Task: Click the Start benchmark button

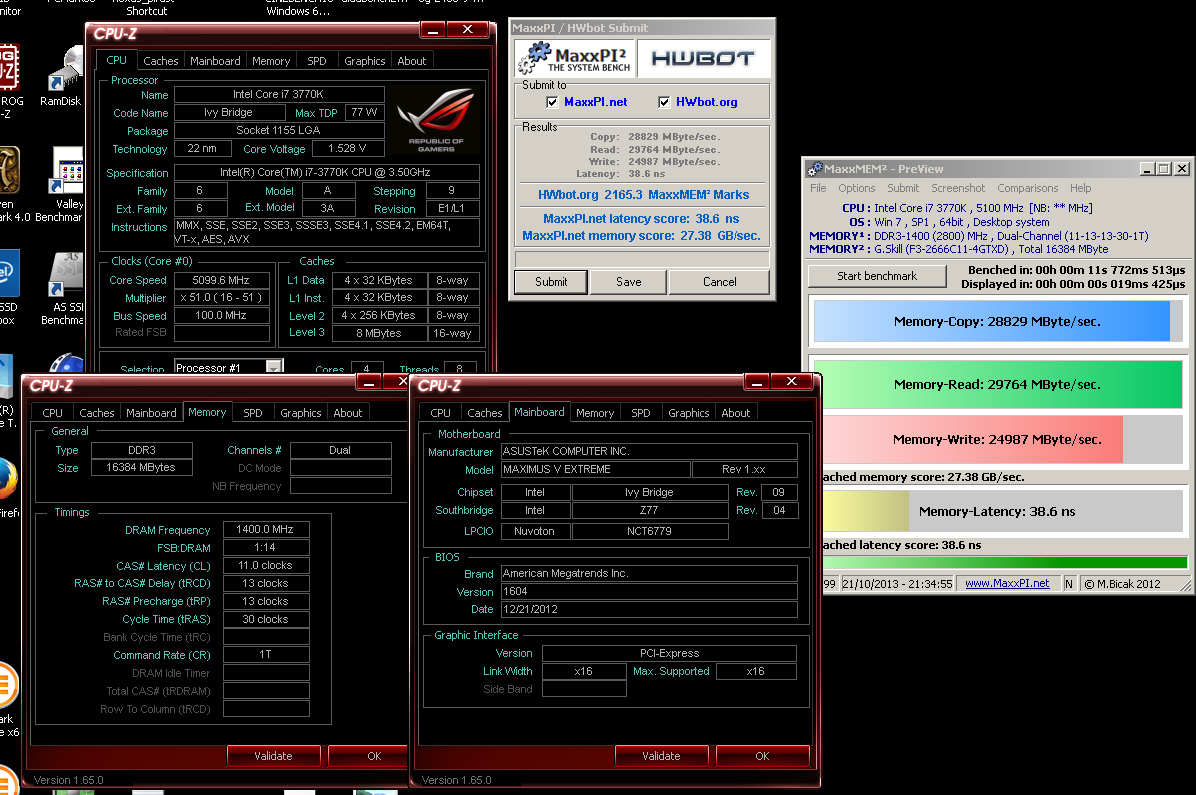Action: pos(877,276)
